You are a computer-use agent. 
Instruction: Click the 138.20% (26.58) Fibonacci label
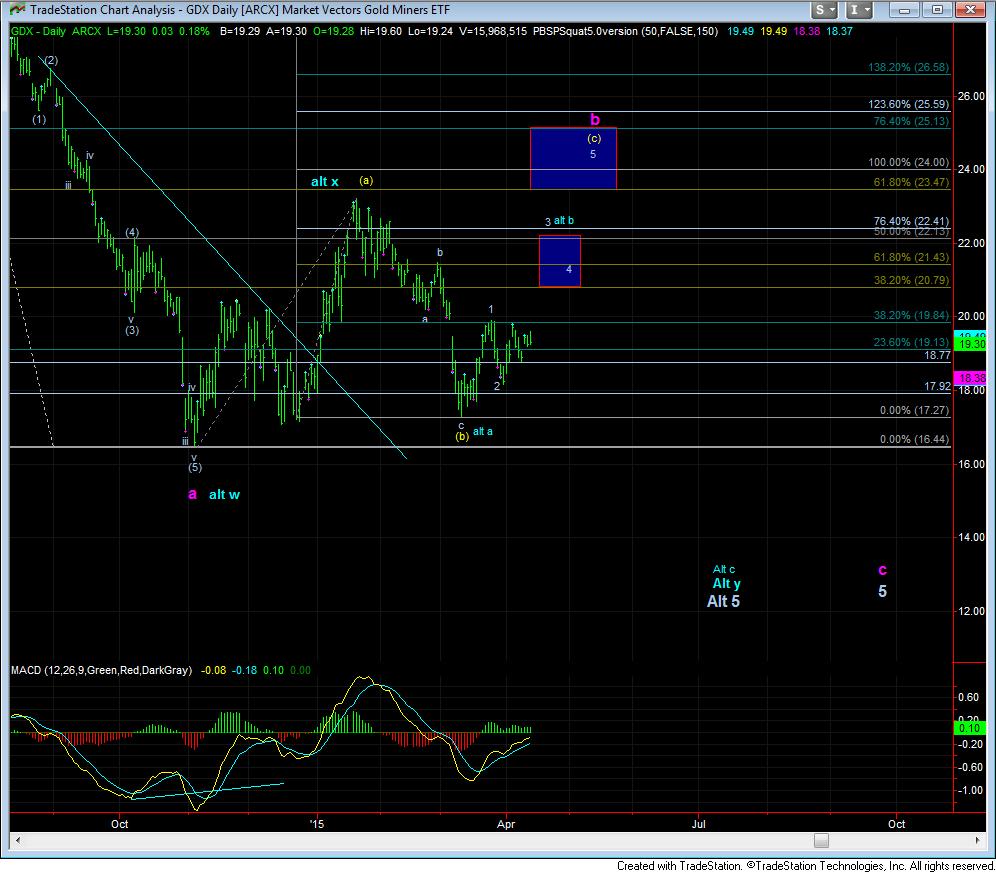pyautogui.click(x=908, y=67)
